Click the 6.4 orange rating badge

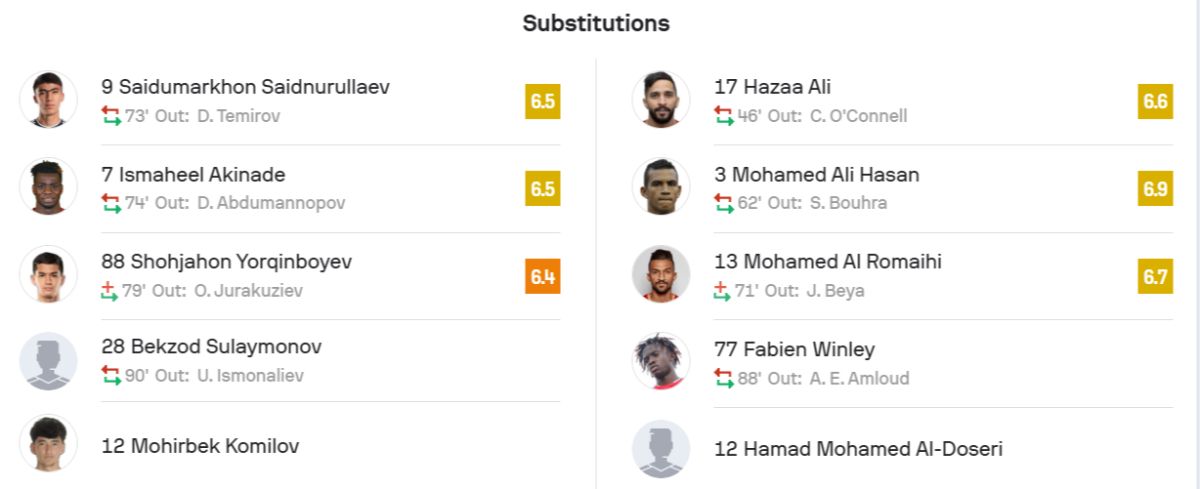(543, 276)
